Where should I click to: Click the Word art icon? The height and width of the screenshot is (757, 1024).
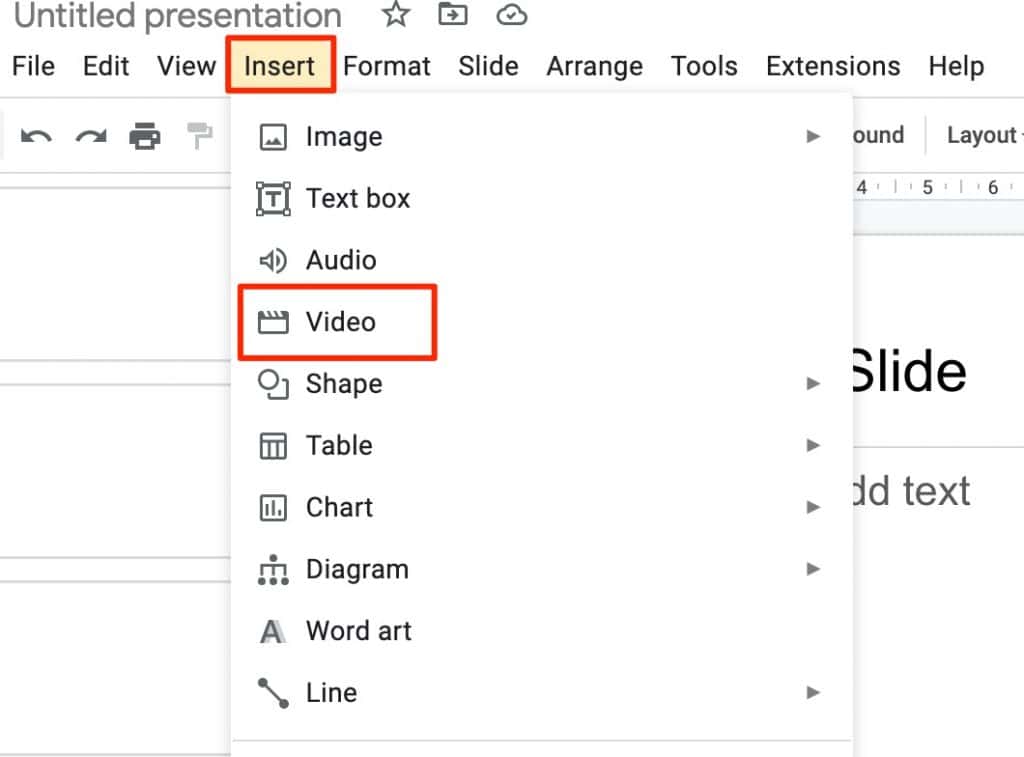pyautogui.click(x=272, y=632)
